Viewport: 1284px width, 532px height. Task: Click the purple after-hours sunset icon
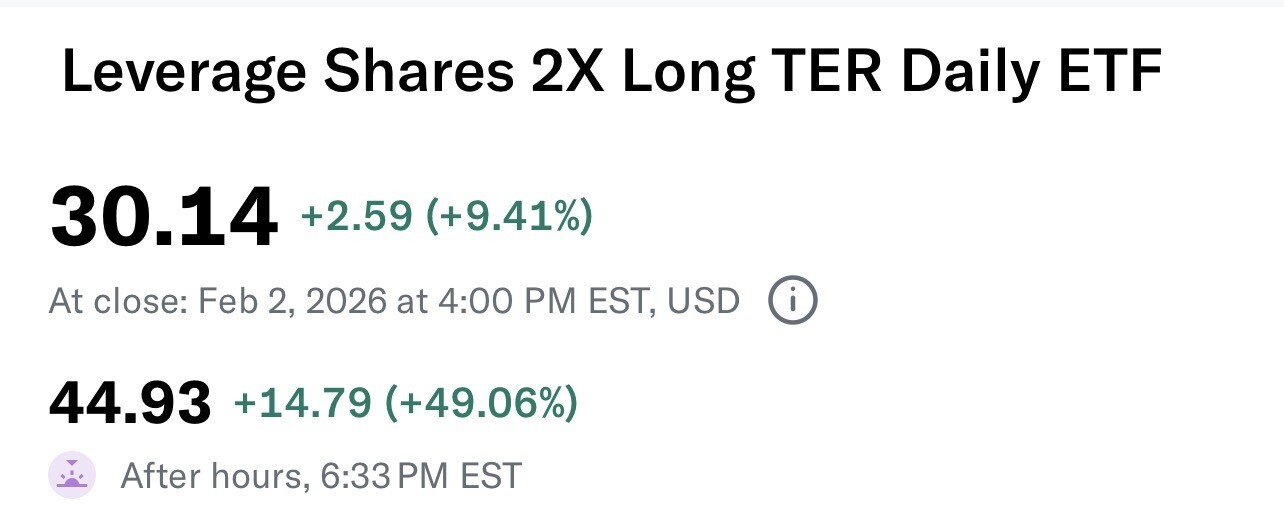tap(72, 475)
